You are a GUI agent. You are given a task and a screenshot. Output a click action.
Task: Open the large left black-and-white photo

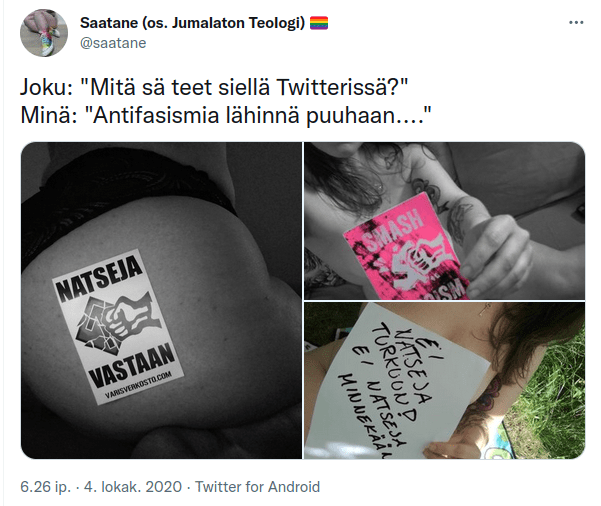(161, 300)
